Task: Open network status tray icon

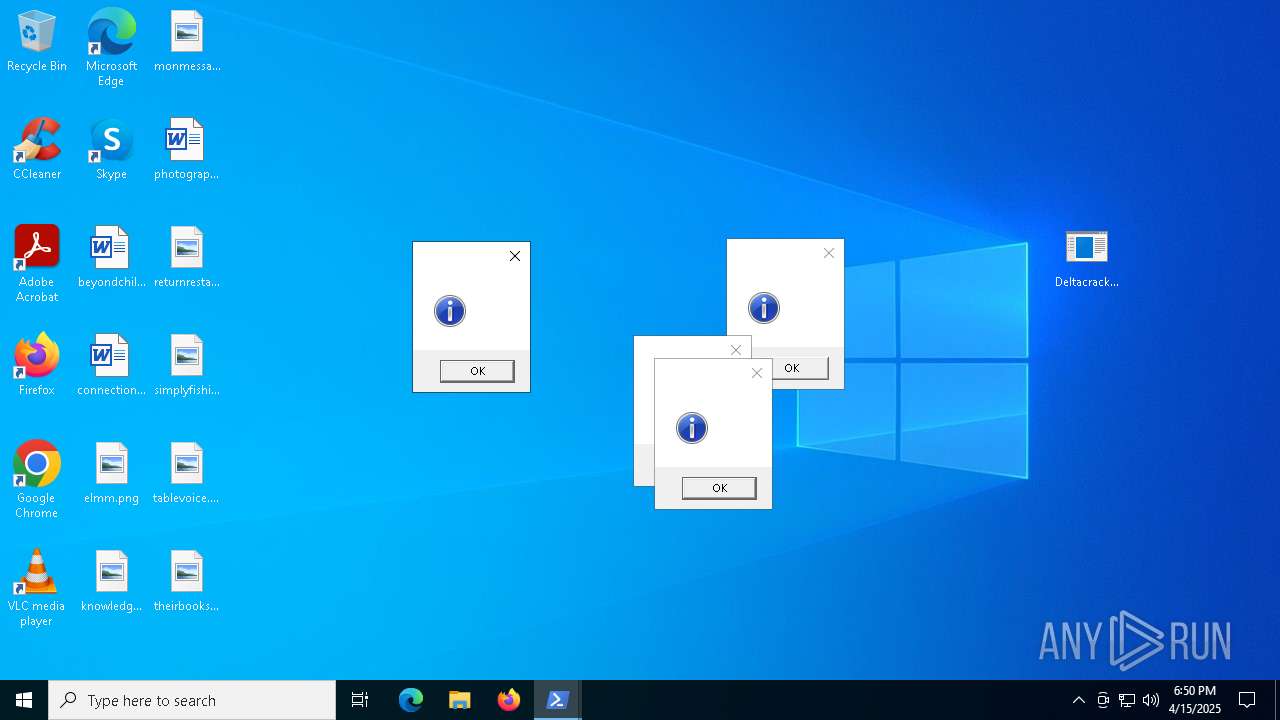Action: click(x=1127, y=700)
